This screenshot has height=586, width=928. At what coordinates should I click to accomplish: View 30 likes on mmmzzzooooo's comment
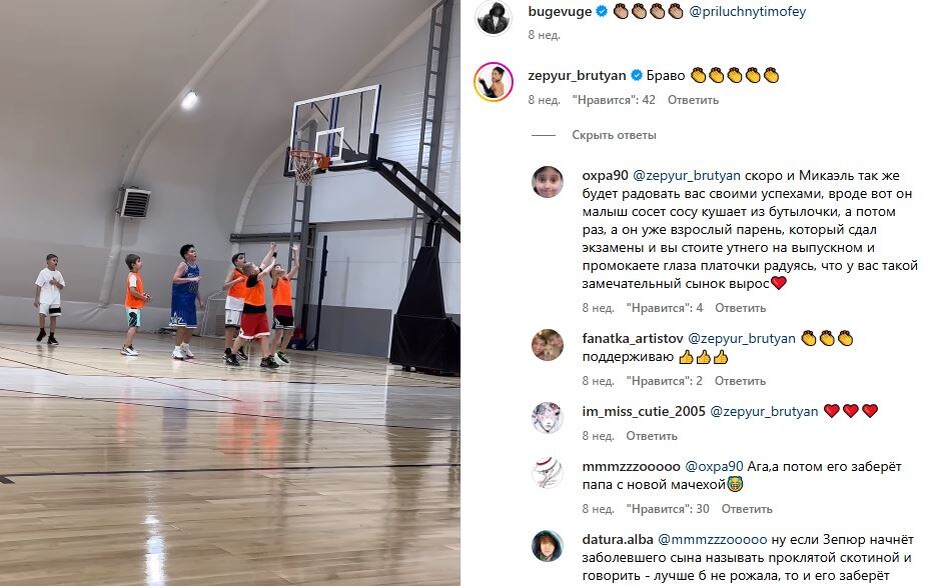[x=668, y=509]
